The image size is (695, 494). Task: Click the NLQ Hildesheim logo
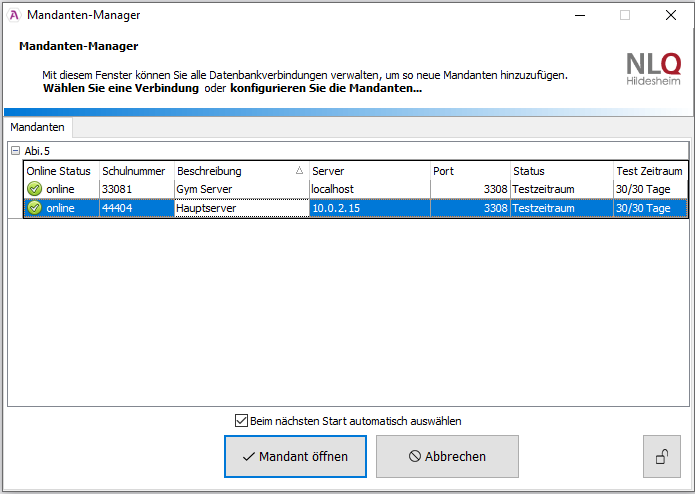[x=653, y=69]
